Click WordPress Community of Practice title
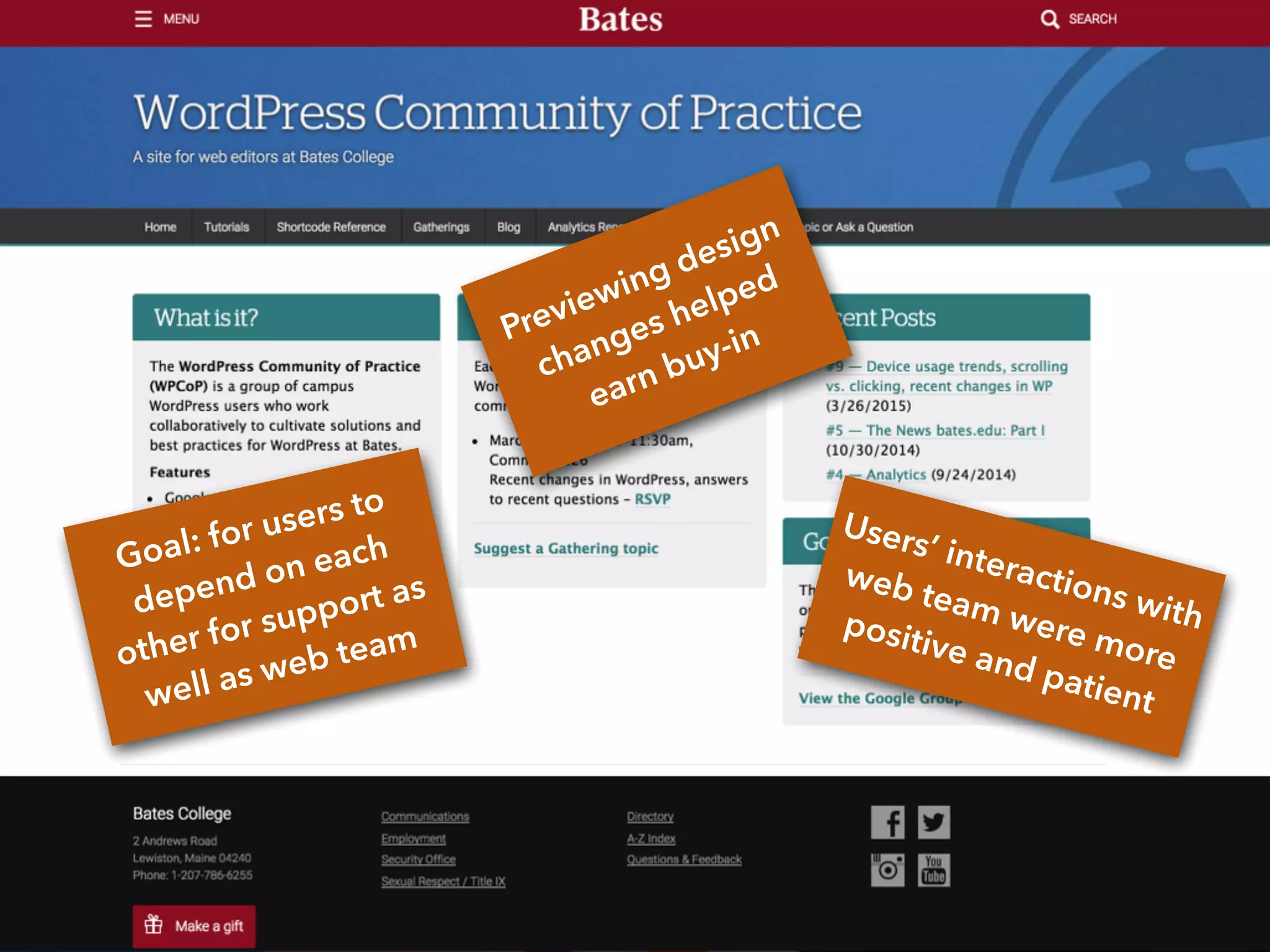Image resolution: width=1270 pixels, height=952 pixels. pos(498,113)
